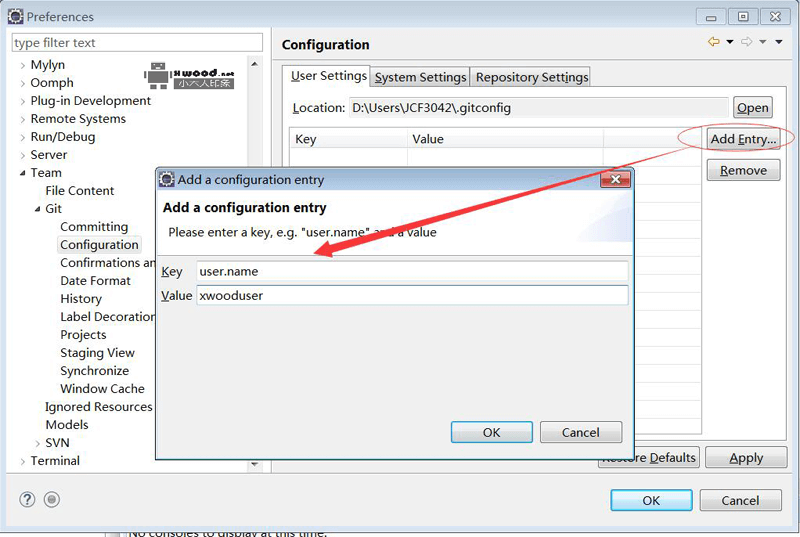Select File Content in the tree
800x537 pixels.
click(80, 191)
